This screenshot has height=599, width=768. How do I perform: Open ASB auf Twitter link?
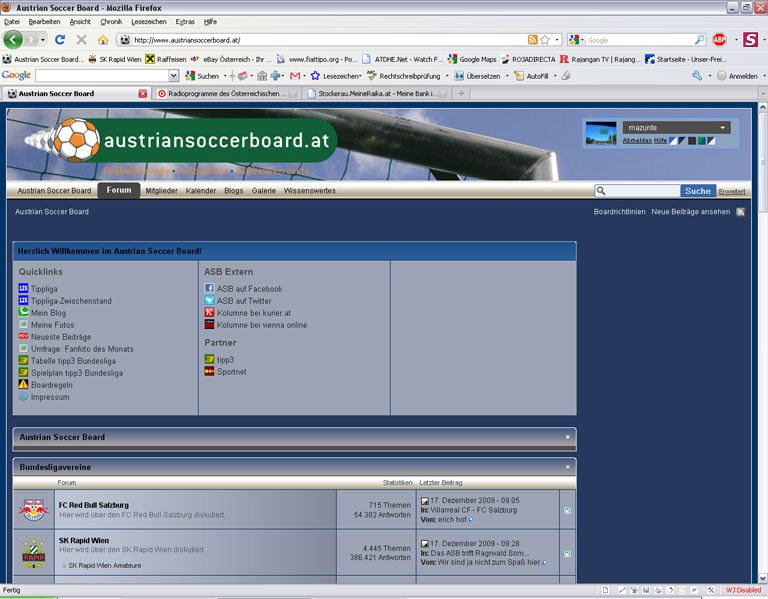click(x=244, y=301)
